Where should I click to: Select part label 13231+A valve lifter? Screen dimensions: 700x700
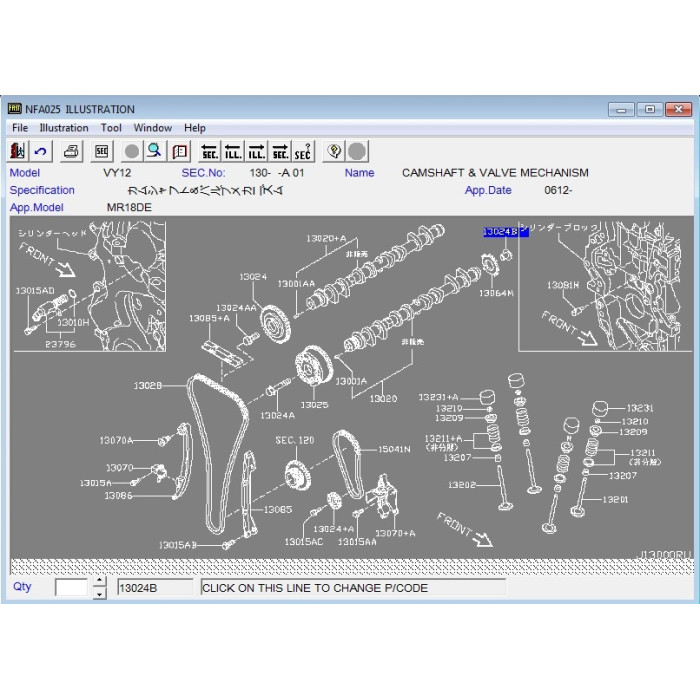click(x=438, y=397)
